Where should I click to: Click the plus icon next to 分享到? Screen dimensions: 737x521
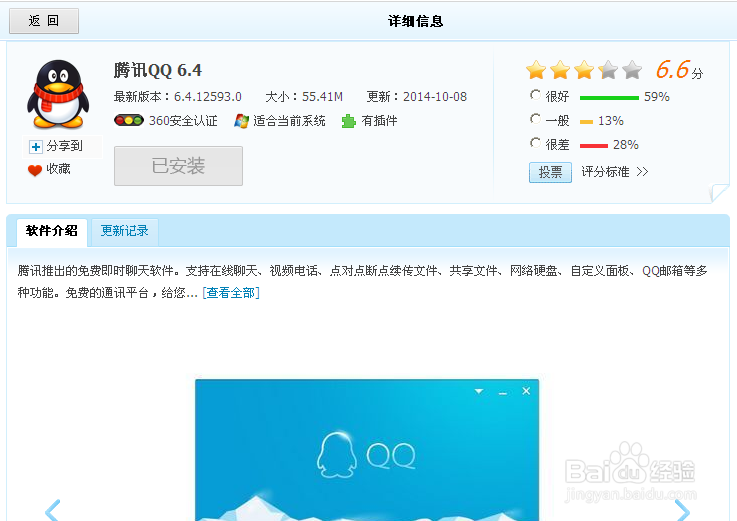click(36, 147)
